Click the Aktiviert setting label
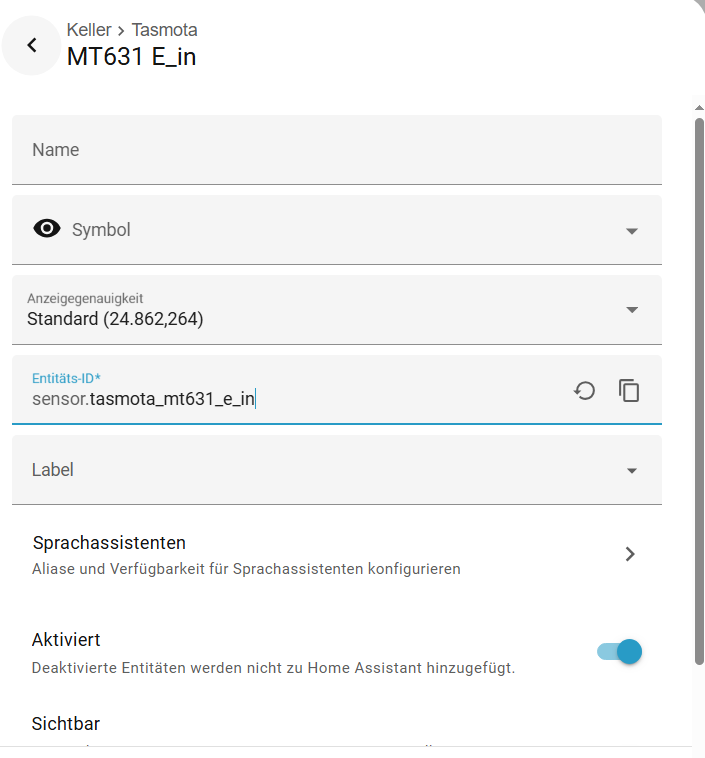Viewport: 705px width, 758px height. (x=66, y=640)
